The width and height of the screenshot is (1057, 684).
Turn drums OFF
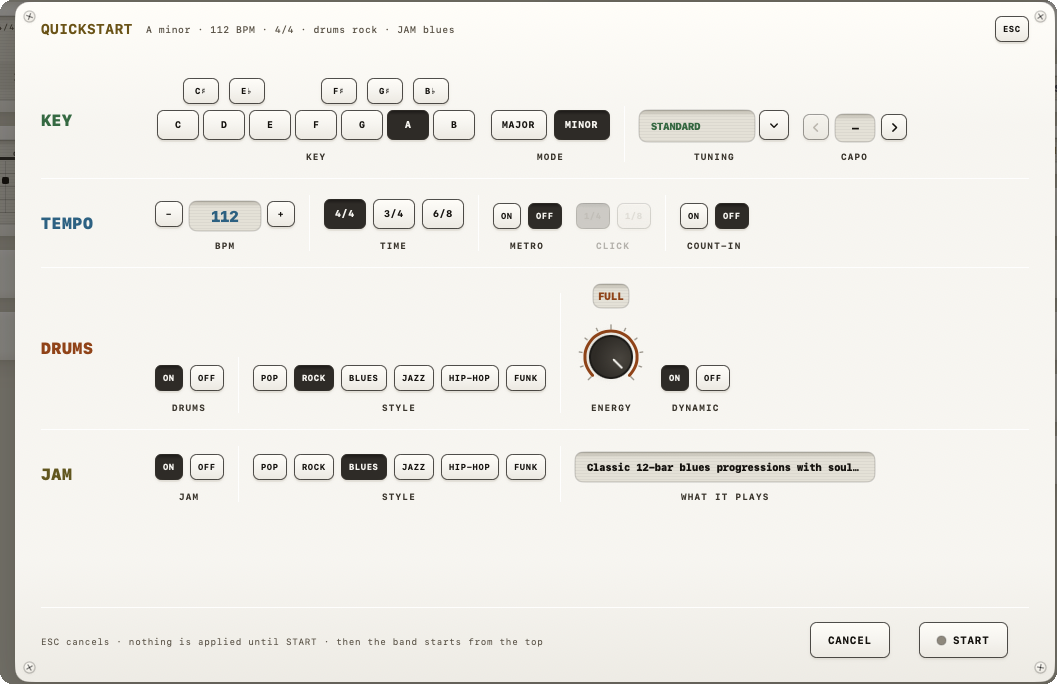point(206,378)
